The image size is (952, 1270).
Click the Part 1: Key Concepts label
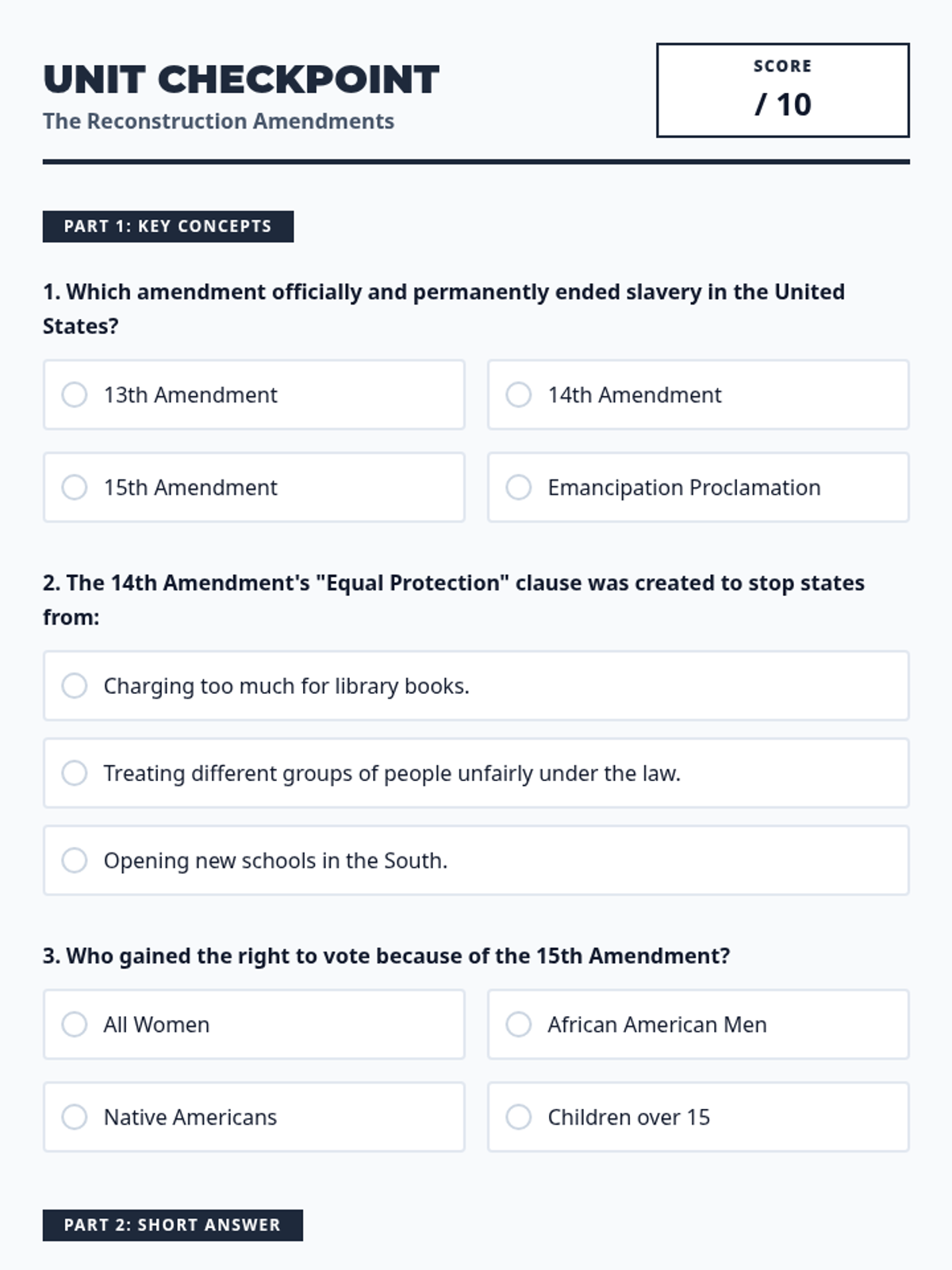(x=168, y=226)
